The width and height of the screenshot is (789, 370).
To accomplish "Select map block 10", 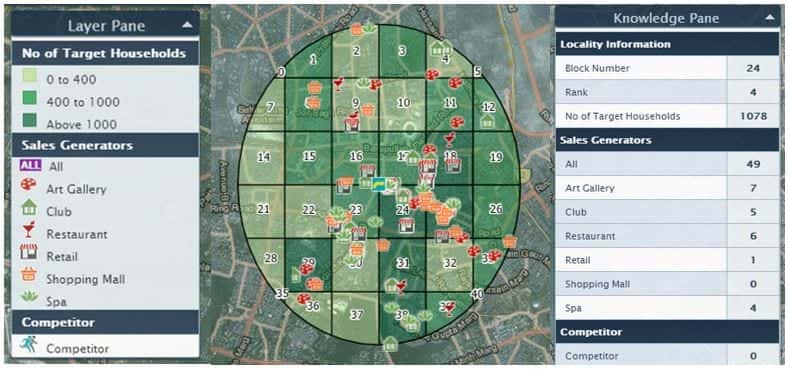I will pyautogui.click(x=404, y=103).
